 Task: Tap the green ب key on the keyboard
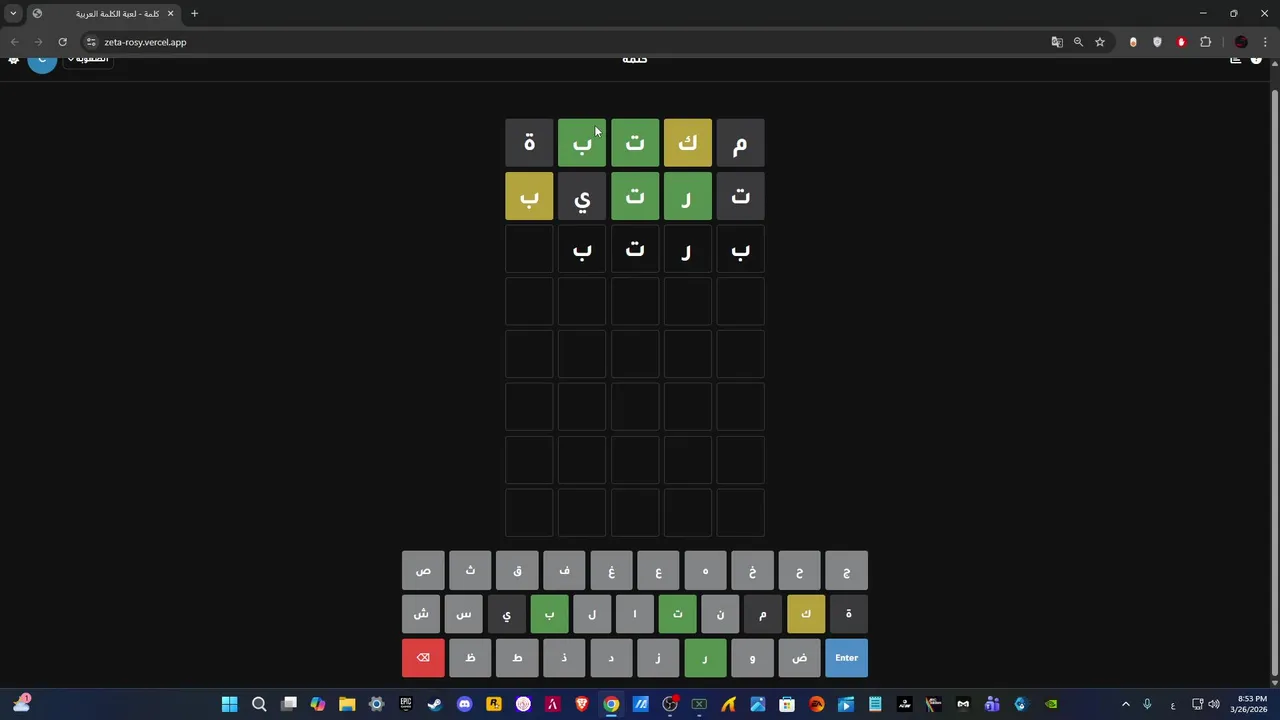click(x=549, y=614)
